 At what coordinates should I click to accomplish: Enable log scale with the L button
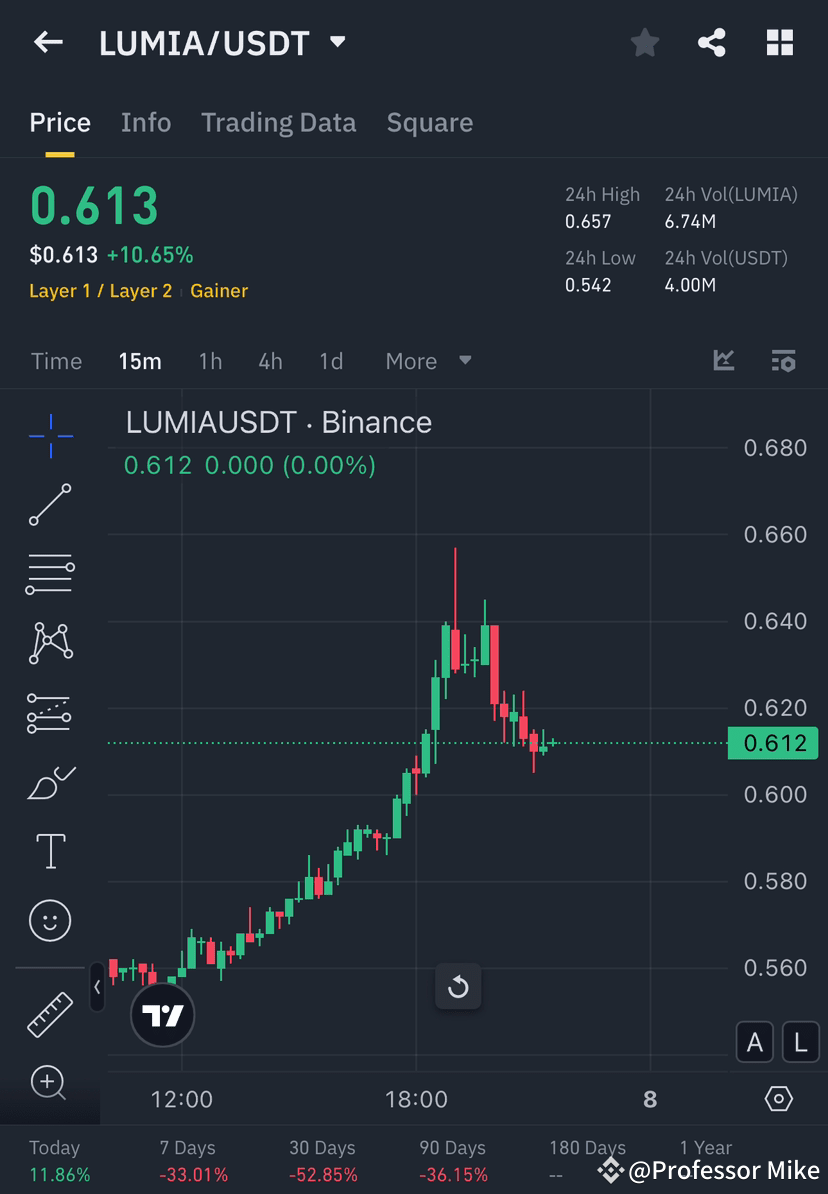tap(800, 1042)
